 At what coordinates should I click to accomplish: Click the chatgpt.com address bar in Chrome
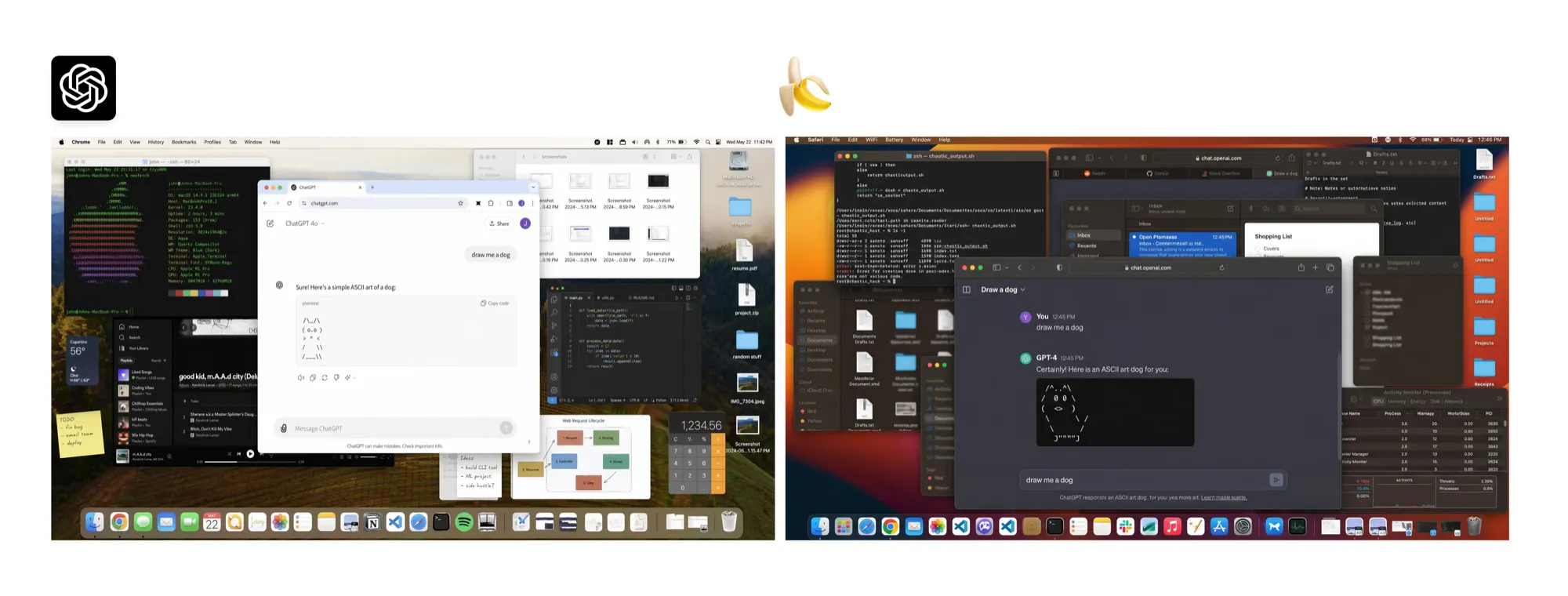(x=384, y=203)
